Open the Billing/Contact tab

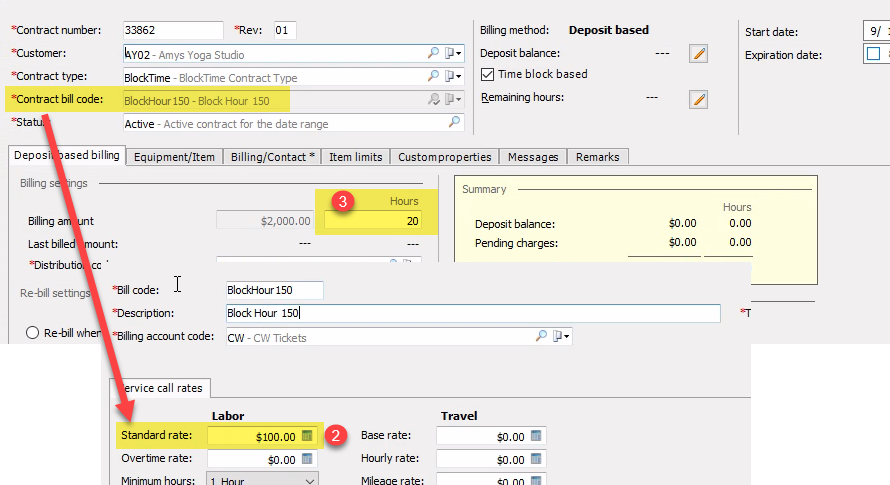pyautogui.click(x=272, y=157)
